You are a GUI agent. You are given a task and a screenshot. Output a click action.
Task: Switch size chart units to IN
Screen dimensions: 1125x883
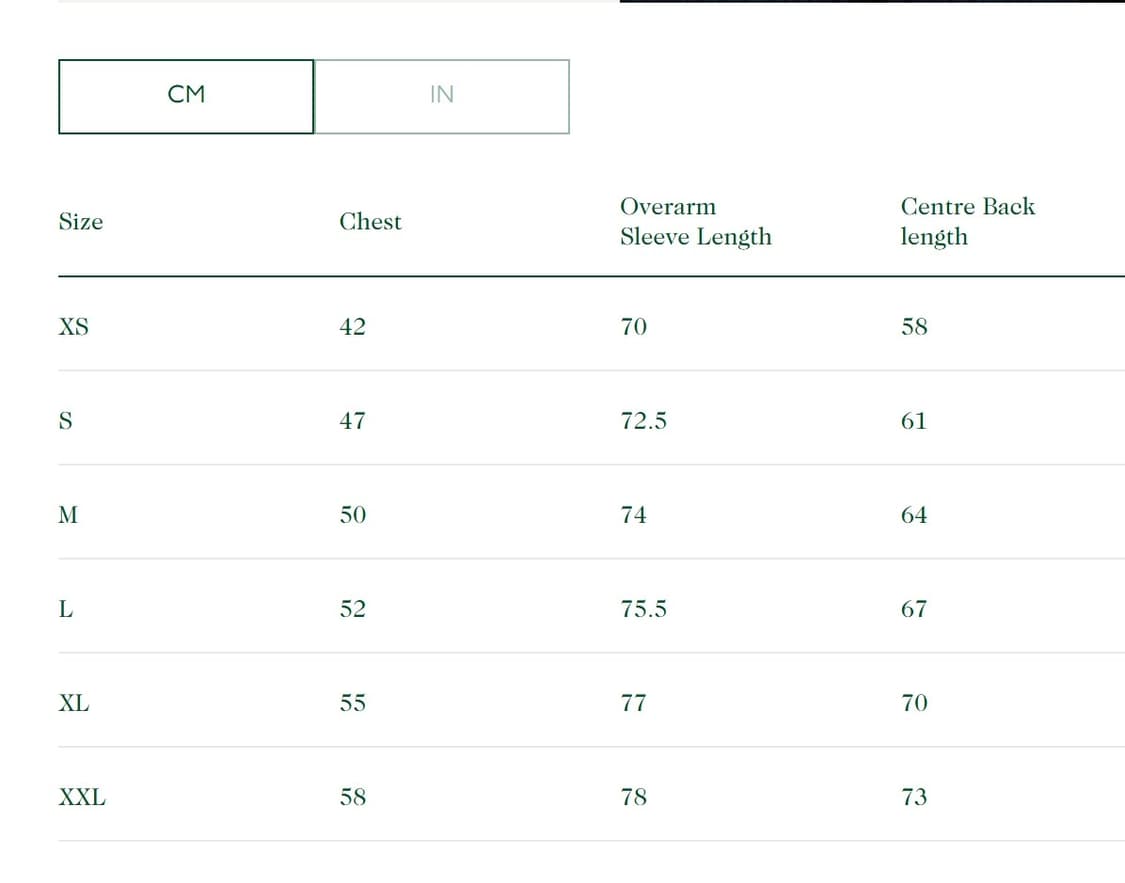pyautogui.click(x=441, y=96)
